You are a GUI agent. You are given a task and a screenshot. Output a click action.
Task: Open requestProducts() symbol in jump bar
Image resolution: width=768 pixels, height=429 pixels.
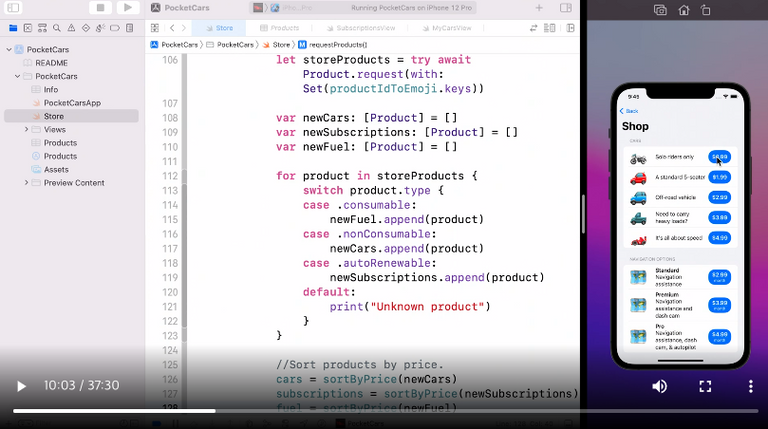click(x=333, y=45)
